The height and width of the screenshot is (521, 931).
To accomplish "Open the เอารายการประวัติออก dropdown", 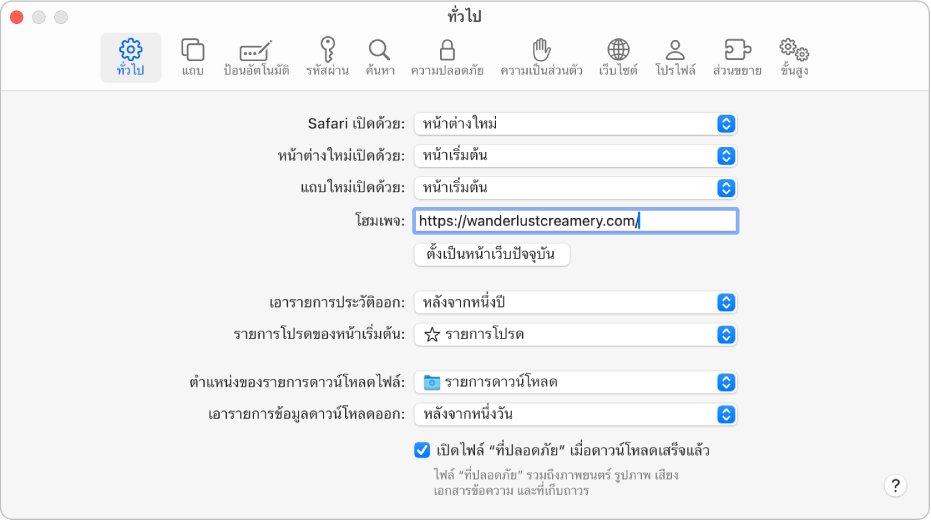I will [x=576, y=301].
